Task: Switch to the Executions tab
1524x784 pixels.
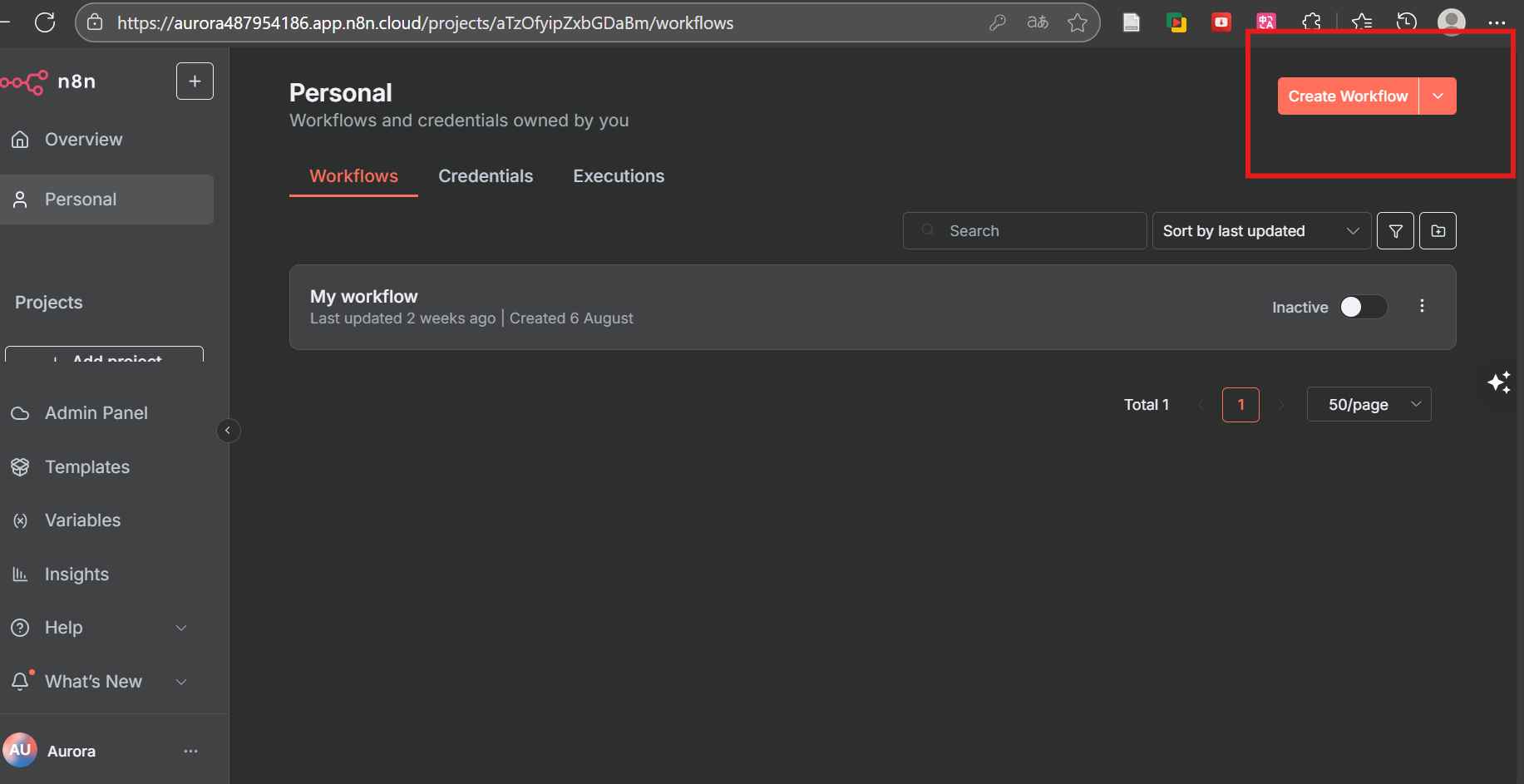Action: (619, 176)
